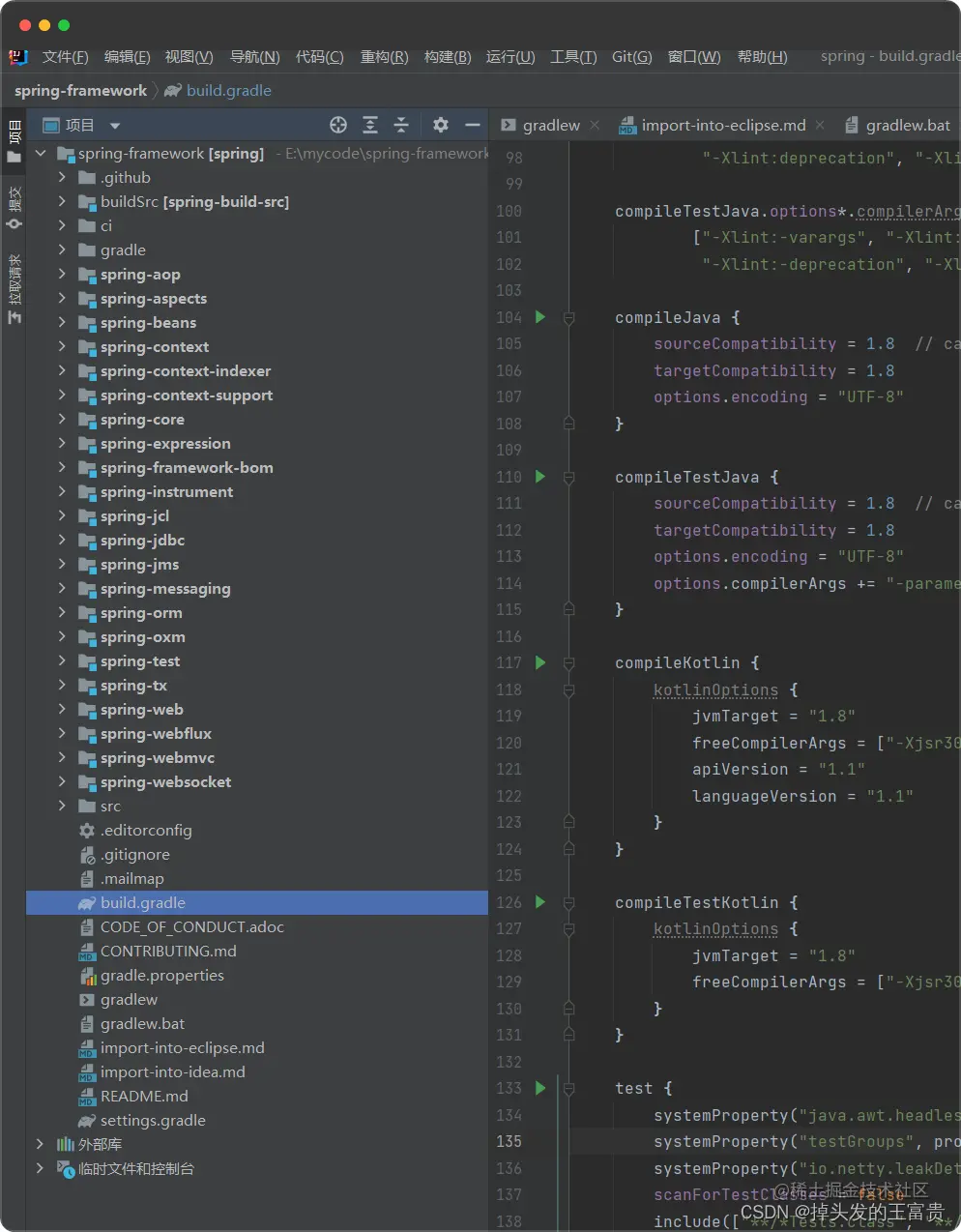Open the Git menu
This screenshot has width=961, height=1232.
click(631, 57)
